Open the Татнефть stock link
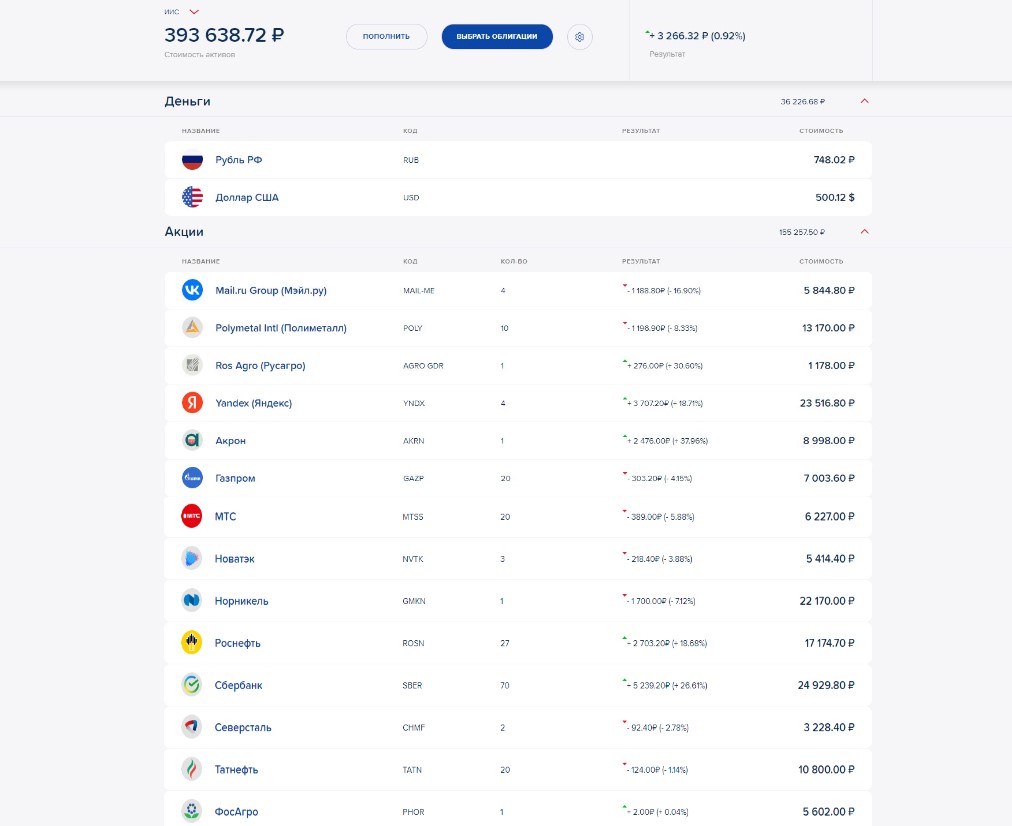 (x=236, y=770)
